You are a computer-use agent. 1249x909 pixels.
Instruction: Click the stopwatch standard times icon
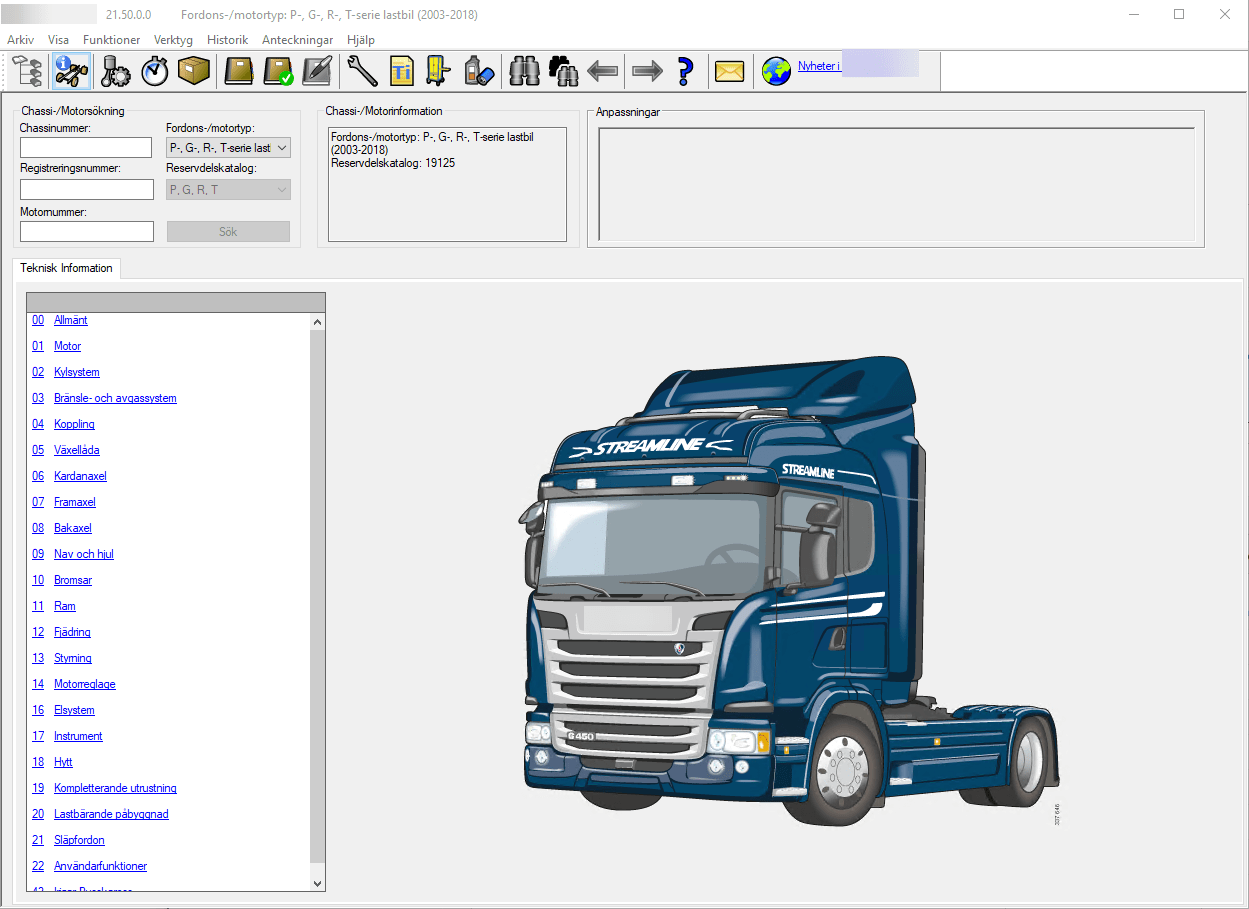155,71
